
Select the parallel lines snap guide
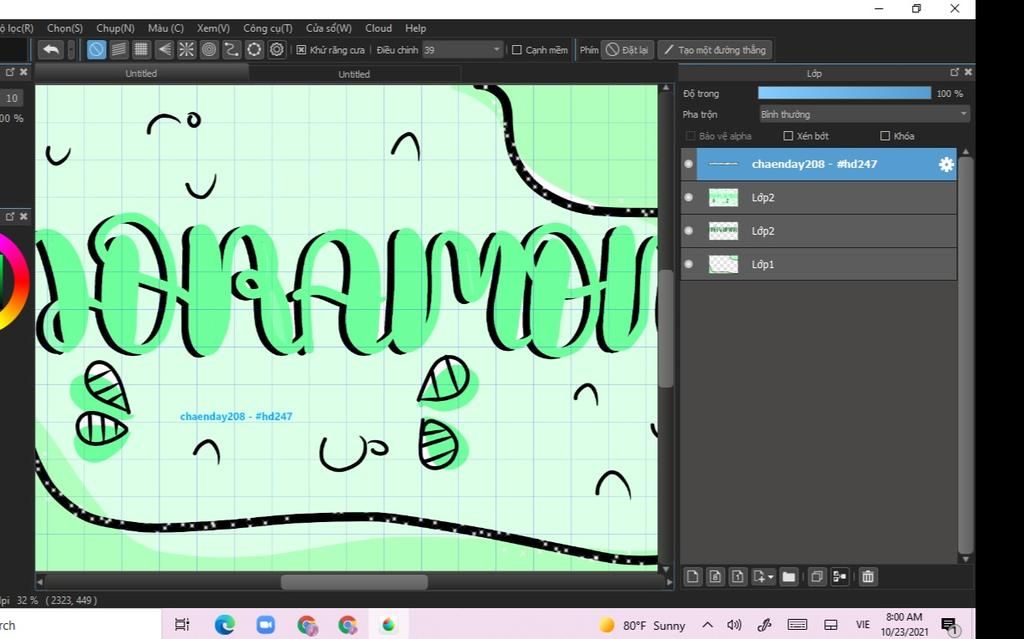coord(119,50)
